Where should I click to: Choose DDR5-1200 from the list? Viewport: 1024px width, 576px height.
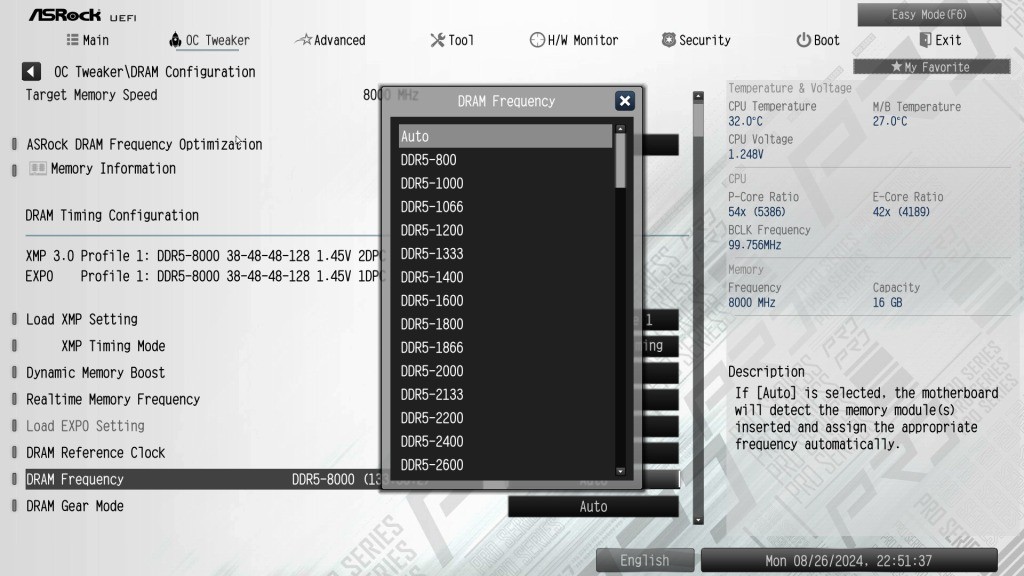coord(505,231)
